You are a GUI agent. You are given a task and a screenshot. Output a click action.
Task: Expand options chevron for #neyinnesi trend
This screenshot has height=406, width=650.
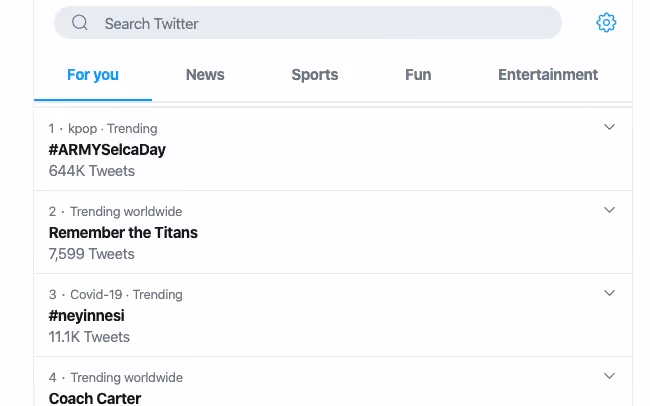[x=609, y=293]
